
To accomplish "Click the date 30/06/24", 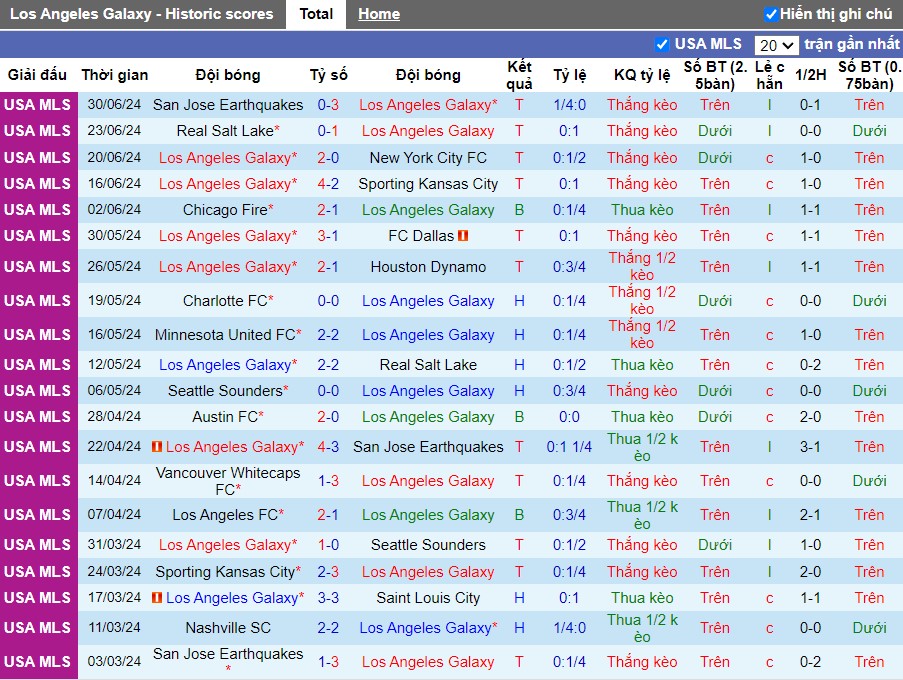I will click(114, 104).
